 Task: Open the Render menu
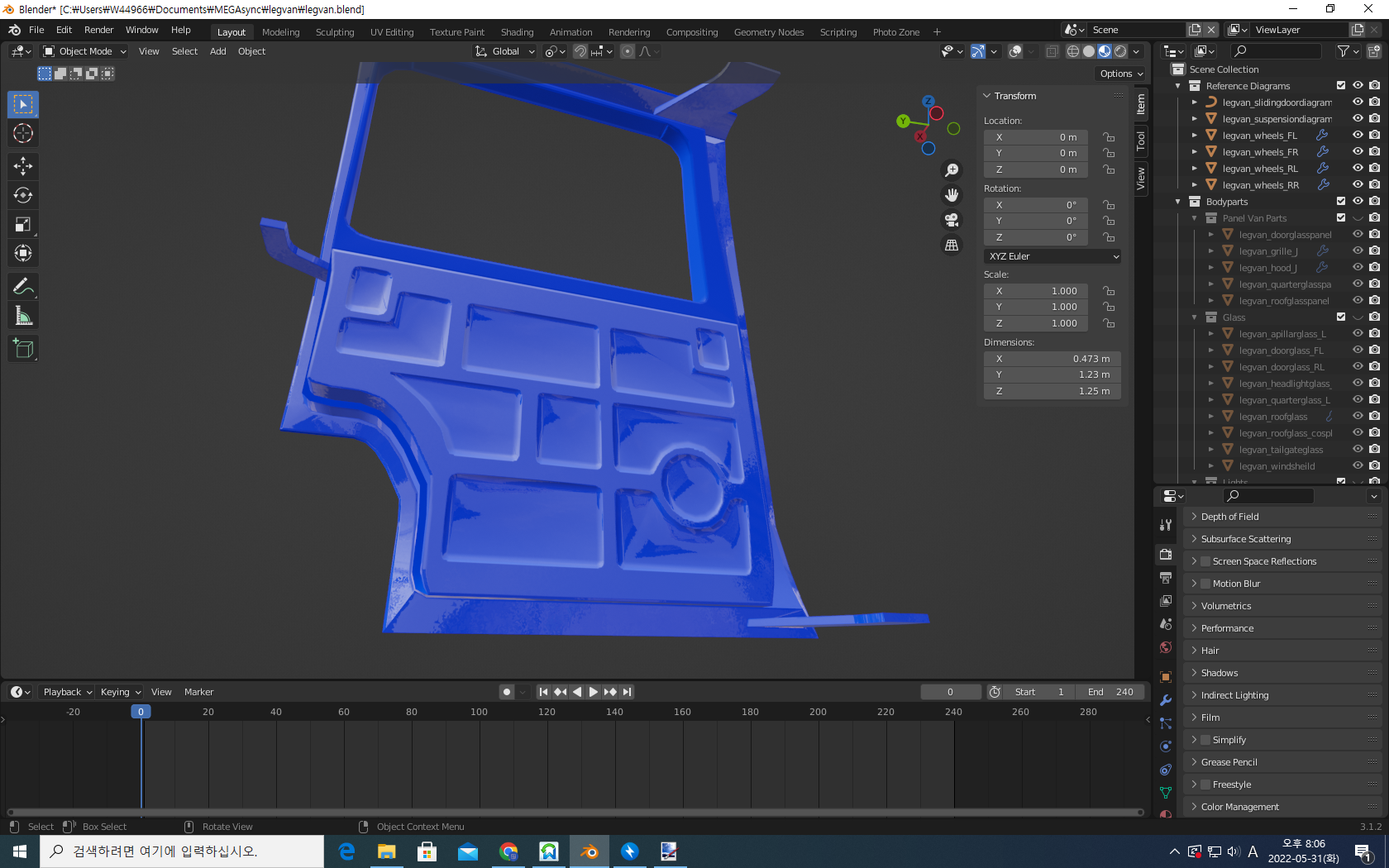98,30
